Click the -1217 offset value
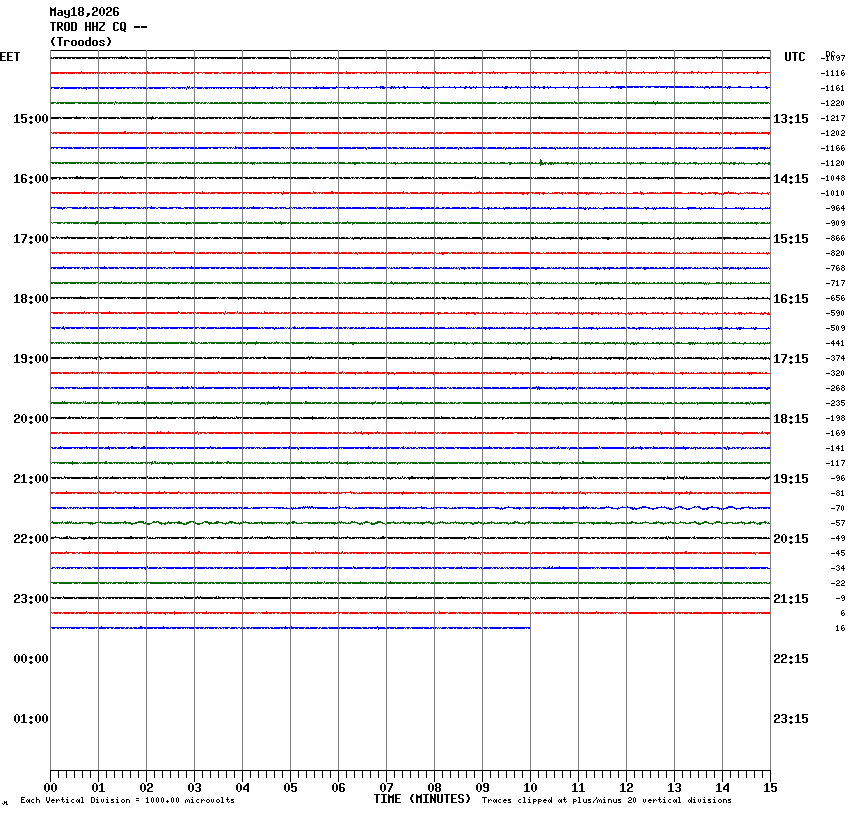Viewport: 850px width, 814px height. point(833,118)
